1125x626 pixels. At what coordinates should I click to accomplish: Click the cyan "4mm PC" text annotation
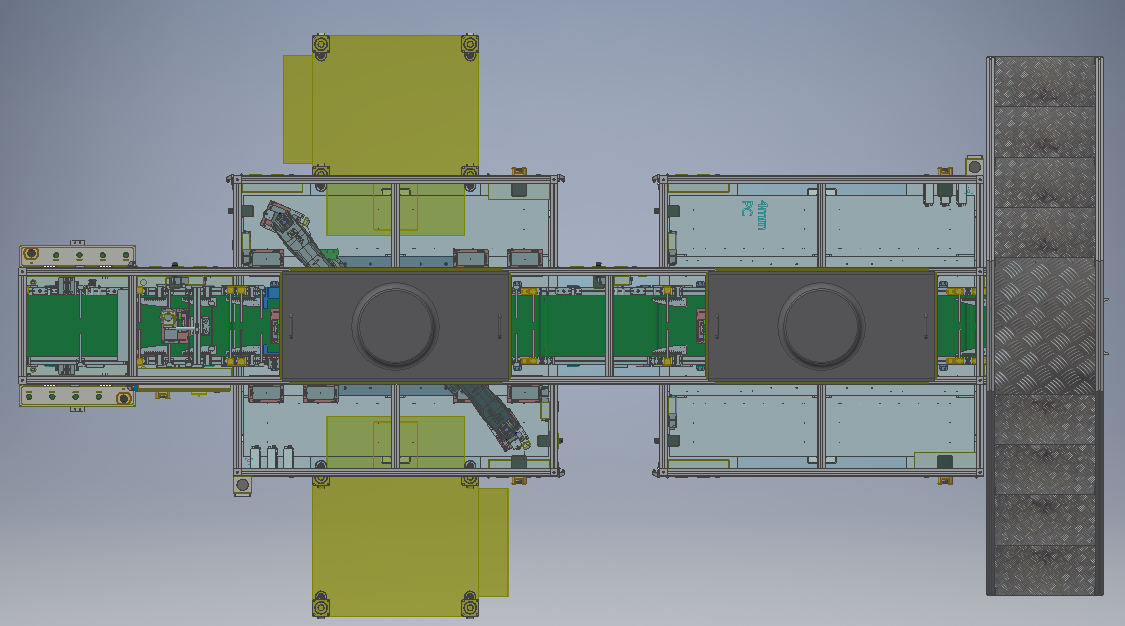(754, 215)
